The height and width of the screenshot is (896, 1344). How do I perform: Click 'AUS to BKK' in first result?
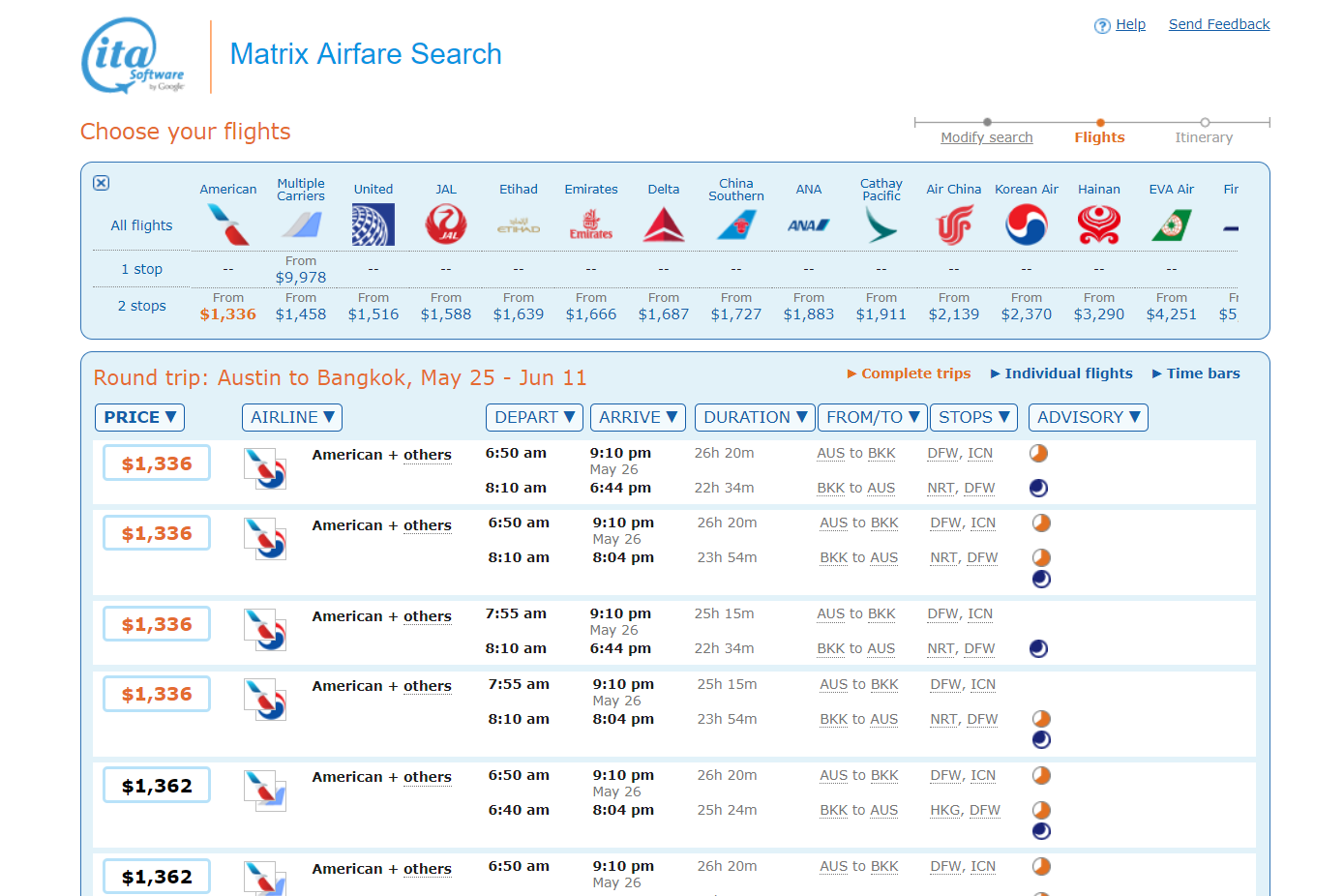[856, 453]
